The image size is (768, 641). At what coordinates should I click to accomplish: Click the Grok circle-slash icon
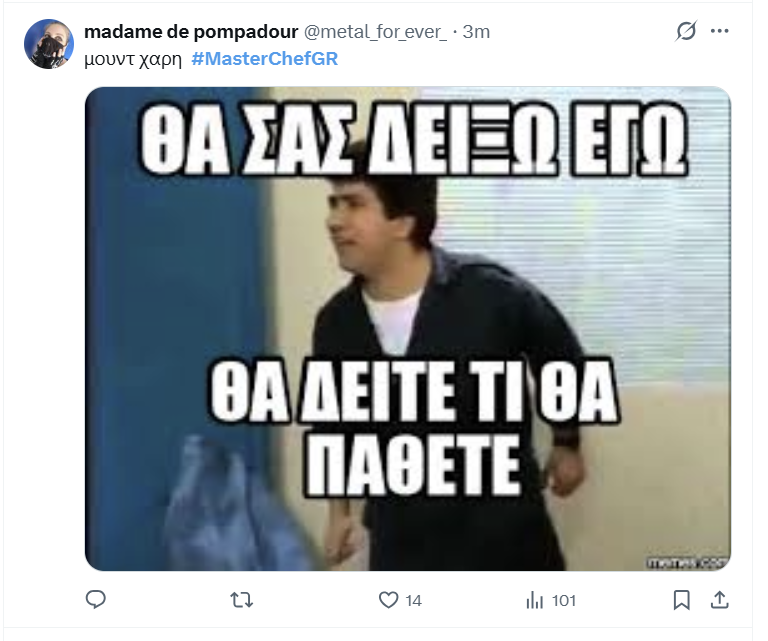pyautogui.click(x=686, y=31)
